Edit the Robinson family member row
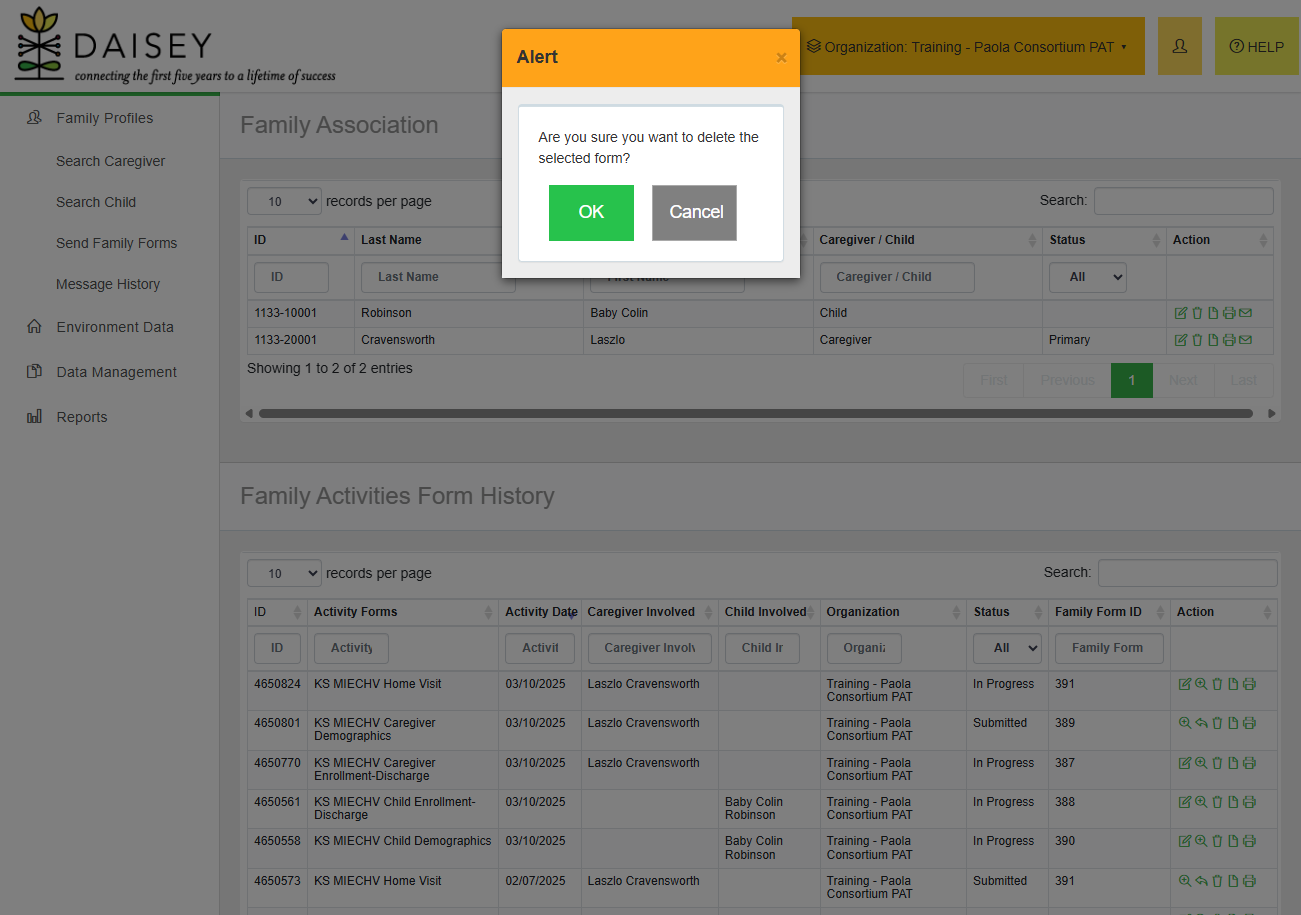The height and width of the screenshot is (915, 1301). (x=1181, y=313)
